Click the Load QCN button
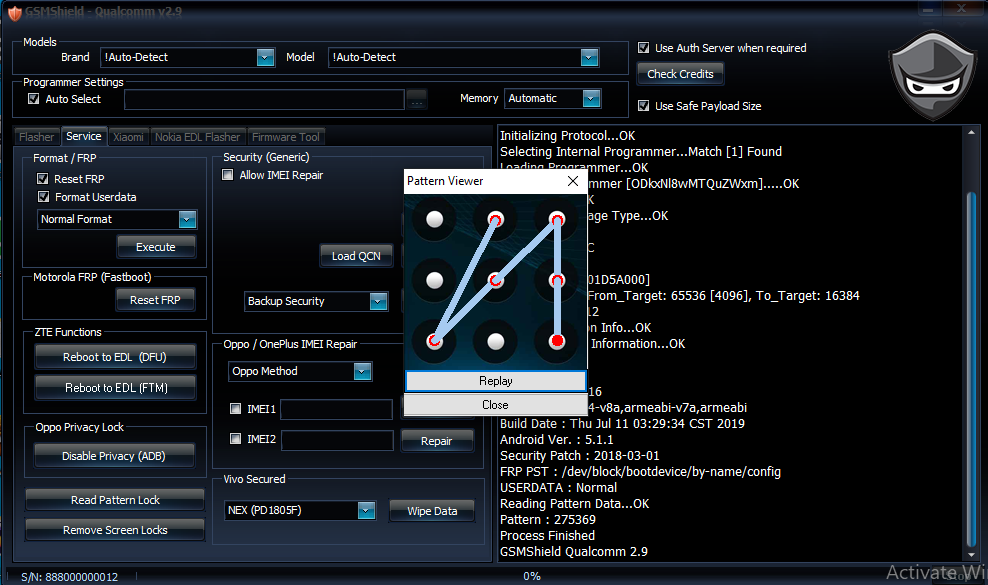 pos(356,256)
